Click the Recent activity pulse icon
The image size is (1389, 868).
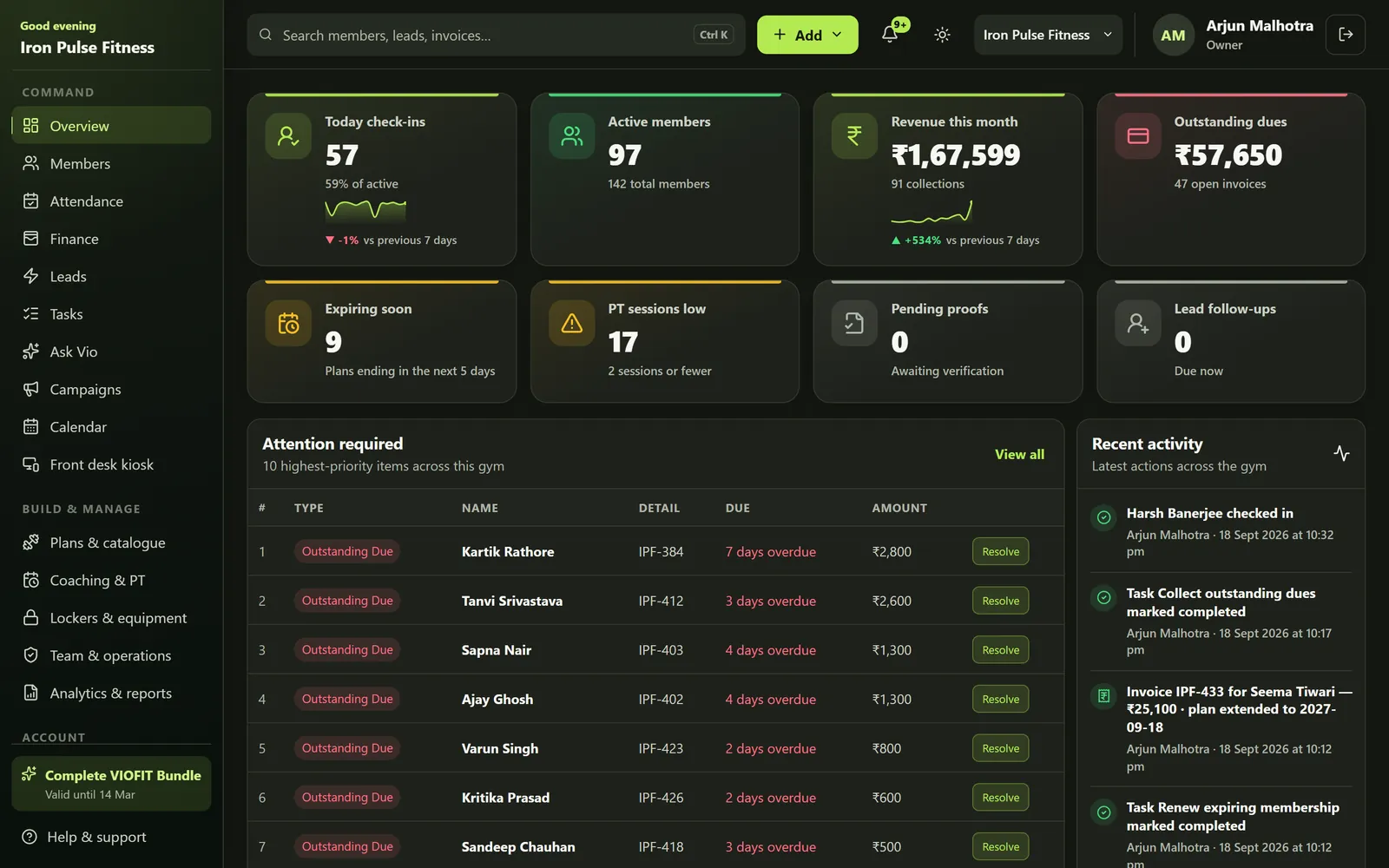pos(1341,453)
